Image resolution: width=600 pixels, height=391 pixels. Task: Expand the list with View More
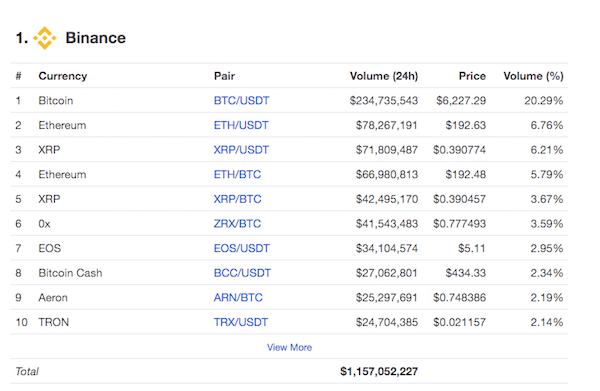289,347
